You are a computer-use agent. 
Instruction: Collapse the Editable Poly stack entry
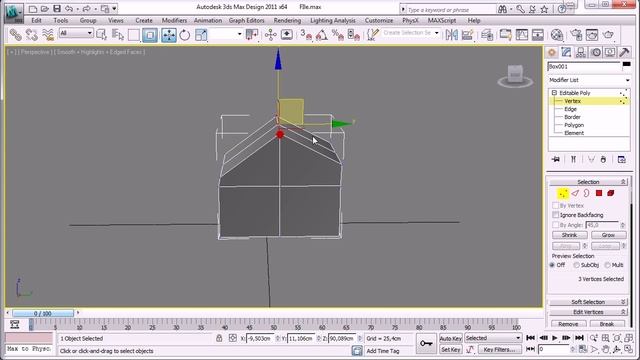tap(554, 93)
